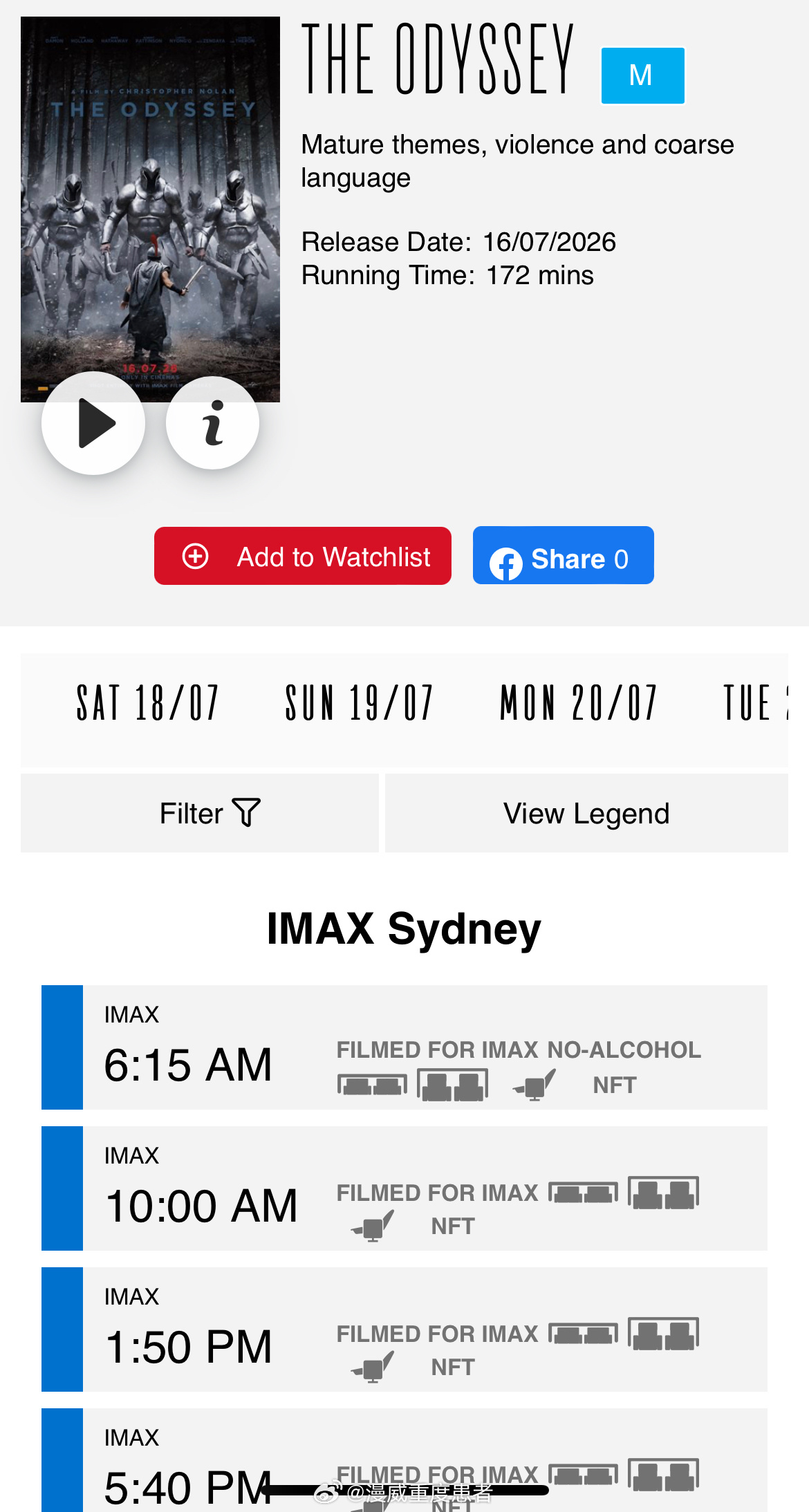
Task: Click the double seat icon for 10:00 AM
Action: pyautogui.click(x=664, y=1193)
